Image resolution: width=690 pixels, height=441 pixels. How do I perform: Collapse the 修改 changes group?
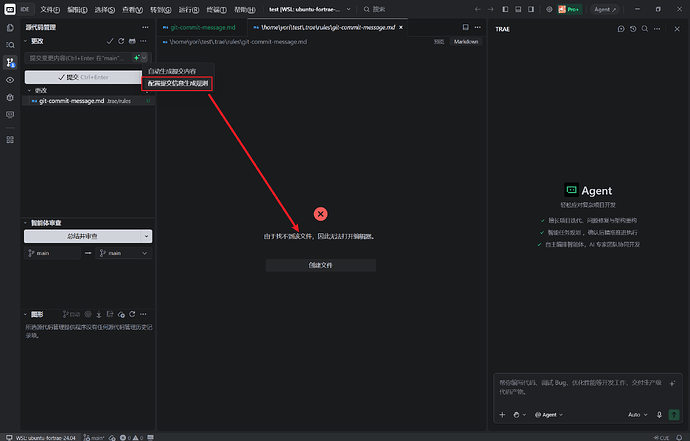click(x=29, y=90)
